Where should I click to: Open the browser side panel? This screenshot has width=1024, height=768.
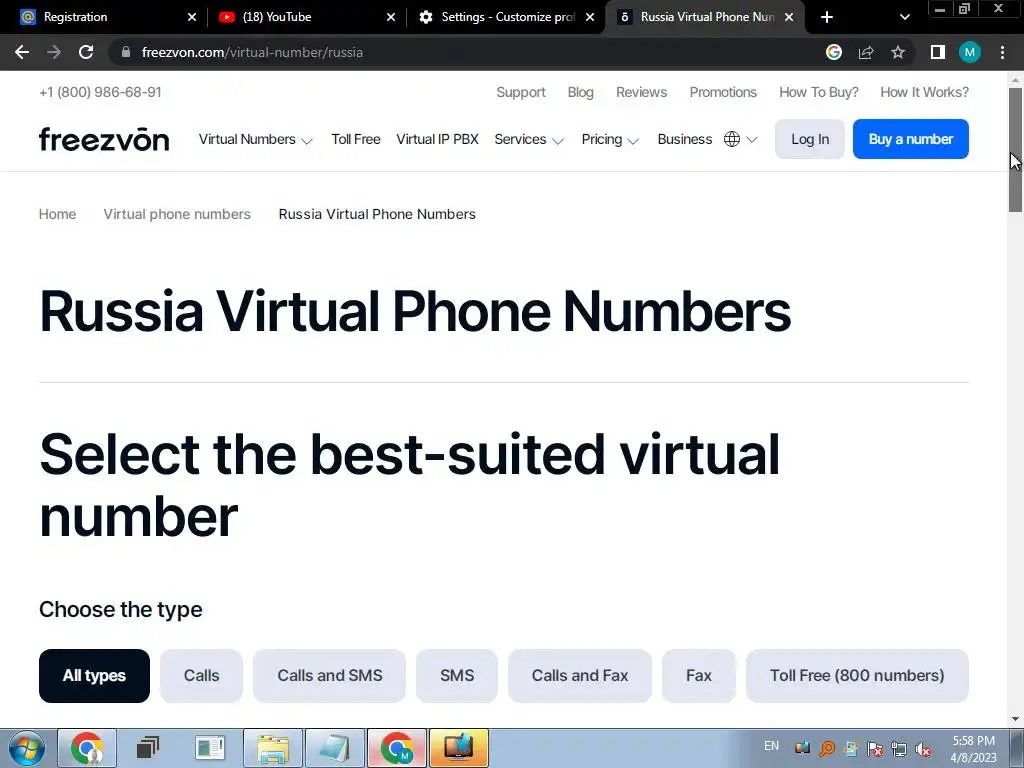938,52
